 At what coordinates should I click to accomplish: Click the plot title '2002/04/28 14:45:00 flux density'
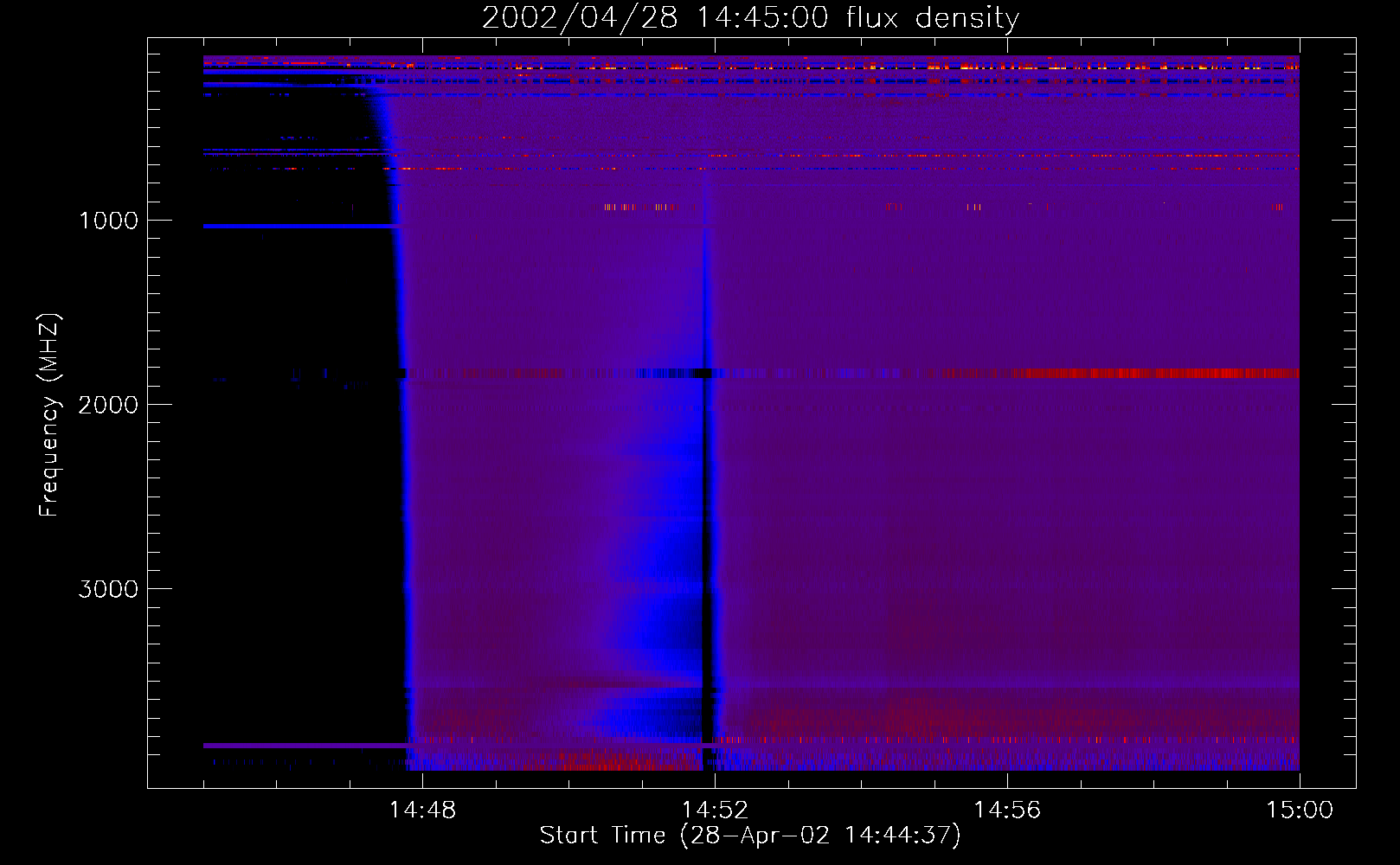click(750, 18)
